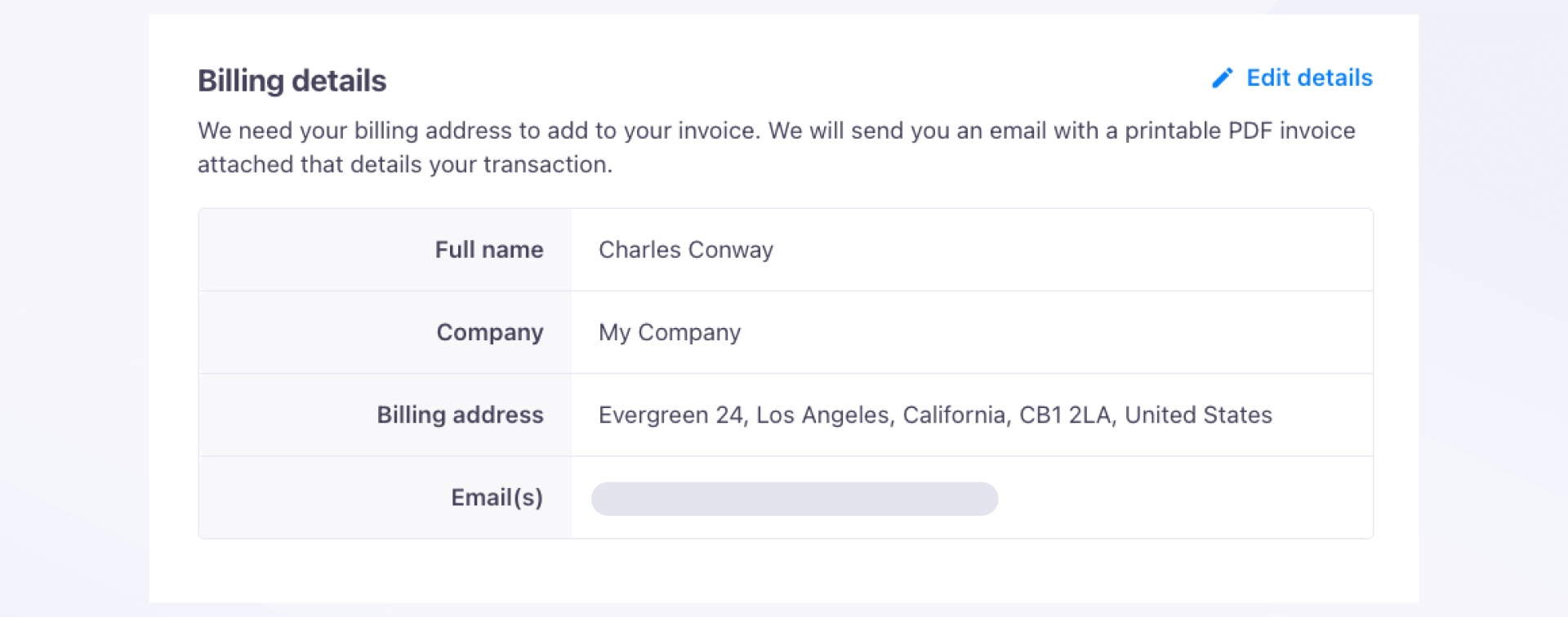Click the word Charles in Full name
The width and height of the screenshot is (1568, 617).
click(639, 250)
